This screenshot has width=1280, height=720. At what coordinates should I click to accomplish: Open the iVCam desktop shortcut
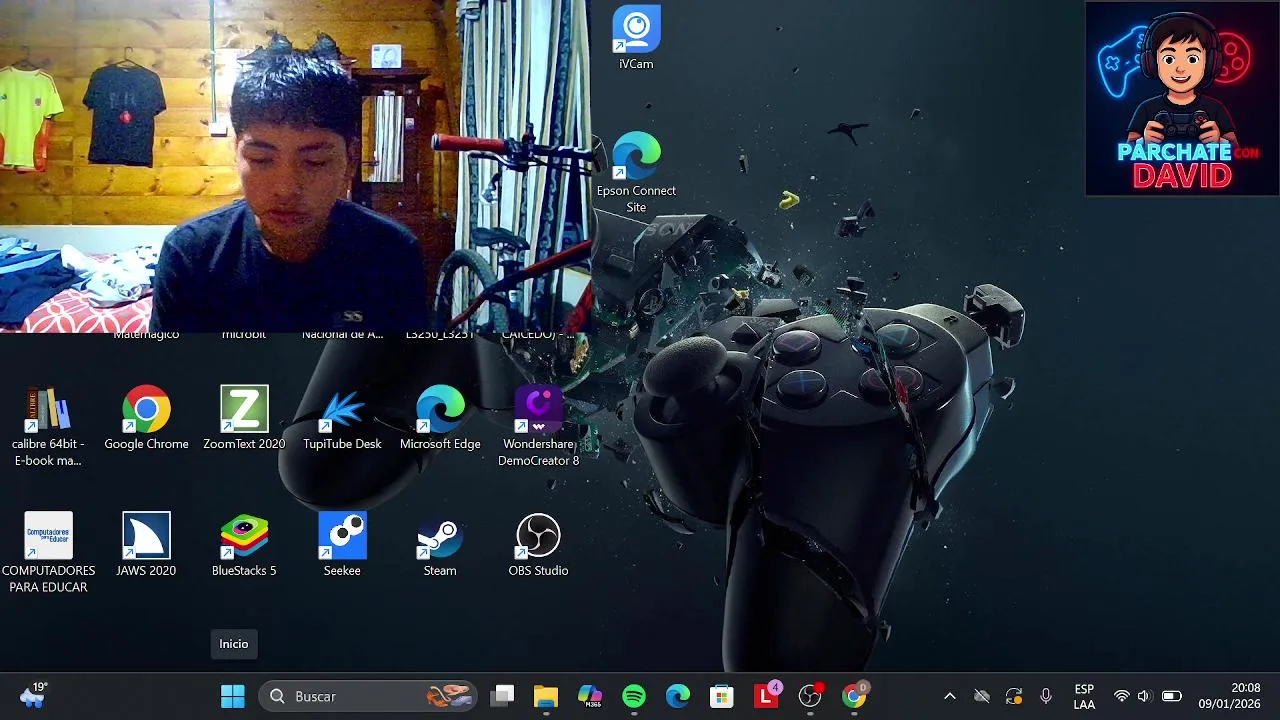pyautogui.click(x=636, y=38)
